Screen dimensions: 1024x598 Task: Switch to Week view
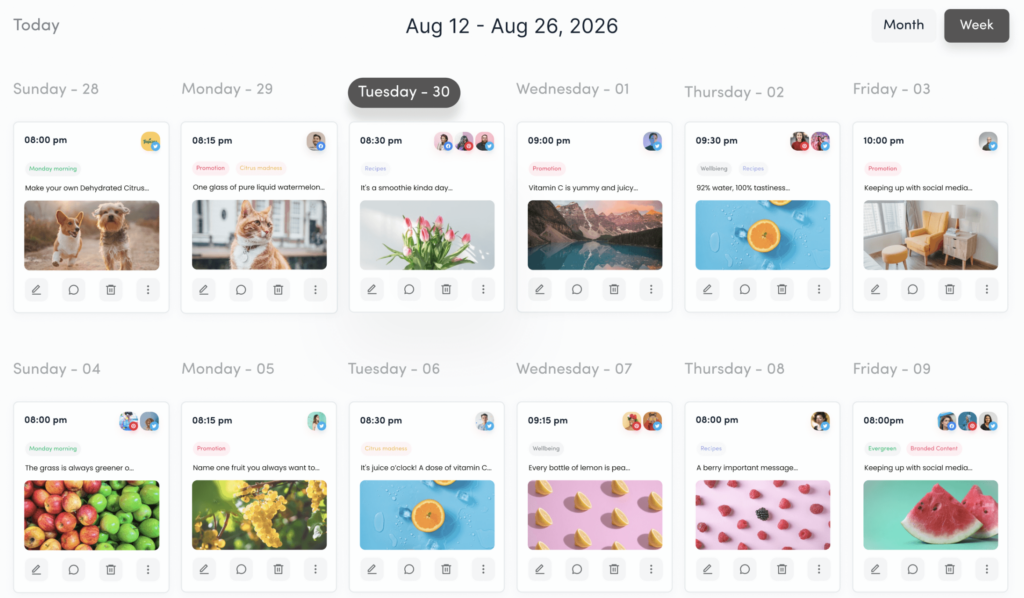[x=976, y=25]
